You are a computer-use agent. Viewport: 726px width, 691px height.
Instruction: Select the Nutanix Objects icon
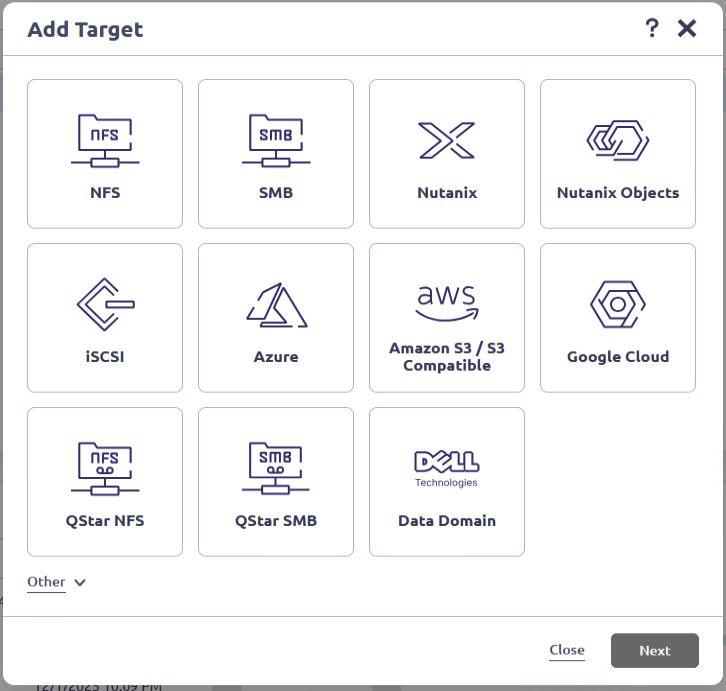coord(618,141)
